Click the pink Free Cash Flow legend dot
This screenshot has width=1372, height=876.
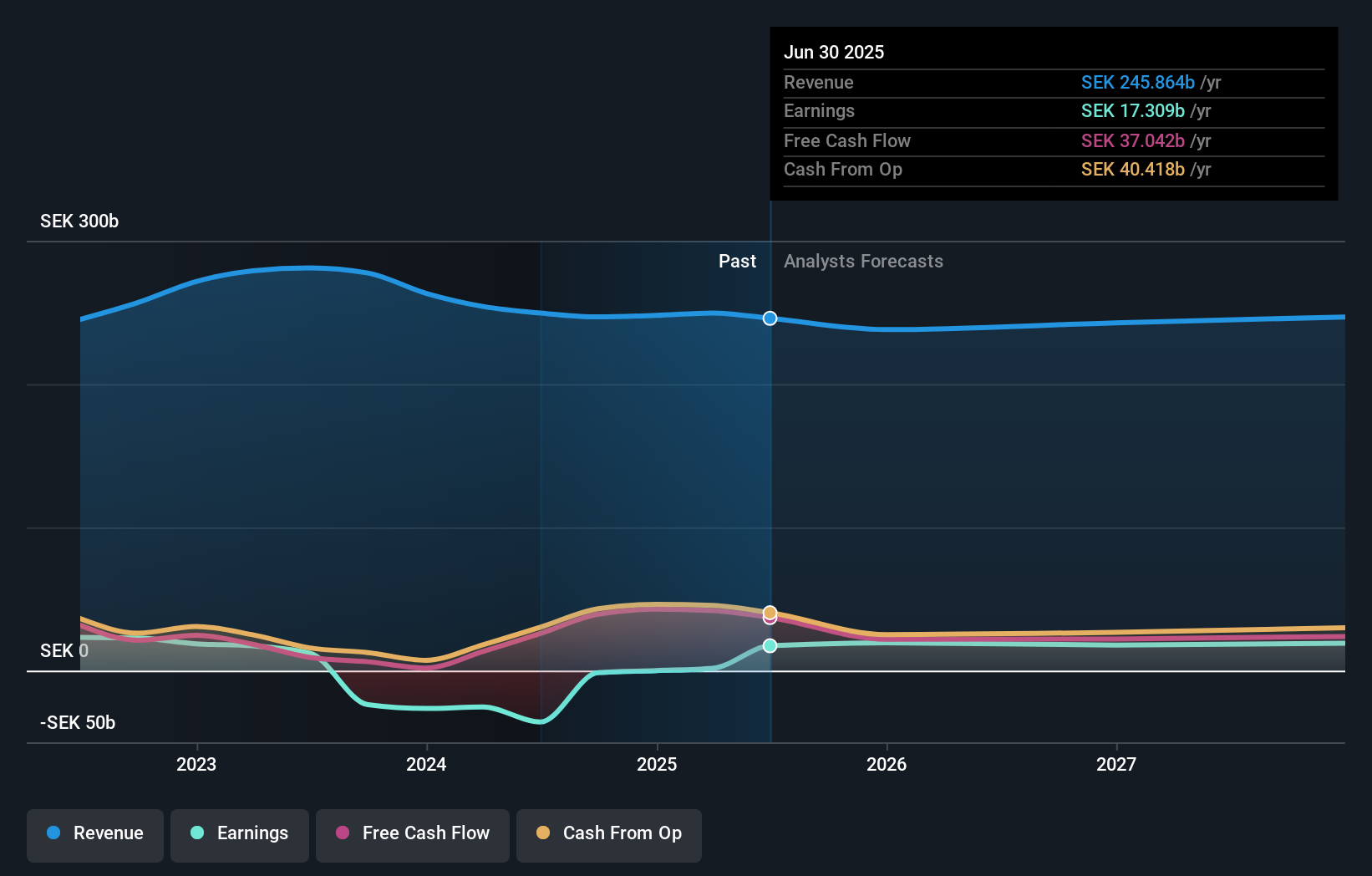click(x=343, y=833)
